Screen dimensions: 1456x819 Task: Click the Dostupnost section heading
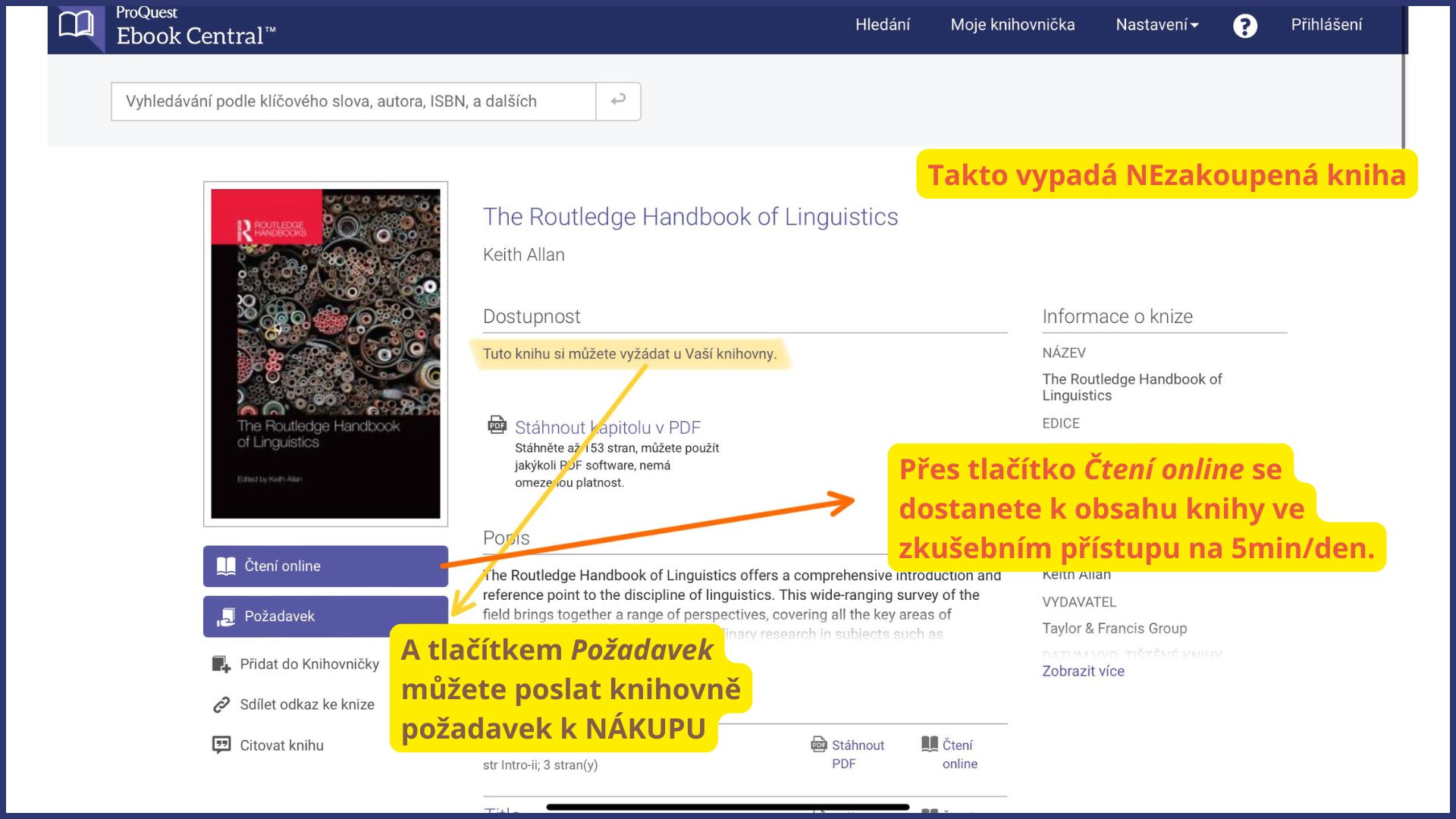pyautogui.click(x=532, y=317)
